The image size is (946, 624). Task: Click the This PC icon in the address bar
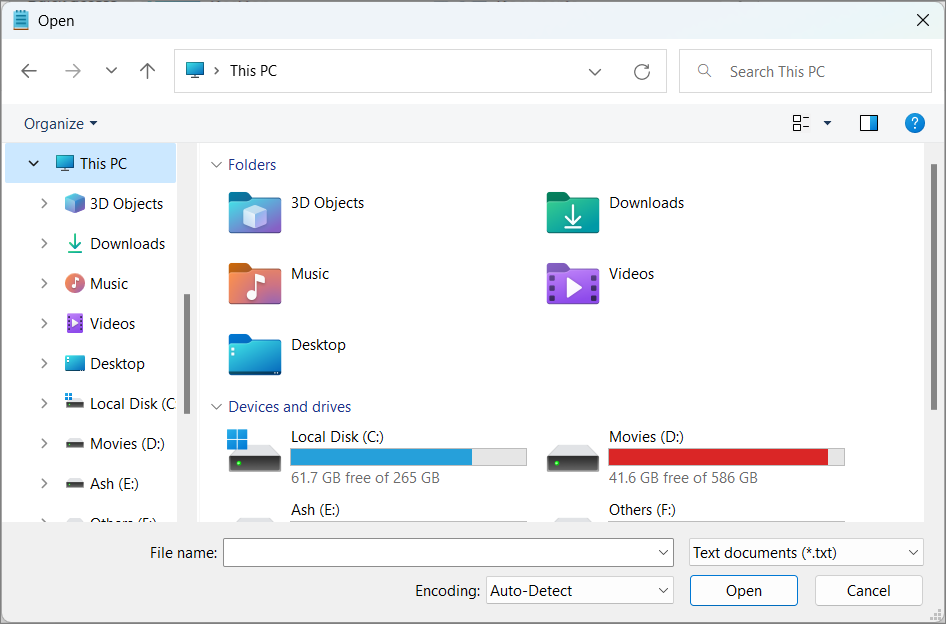pyautogui.click(x=195, y=70)
